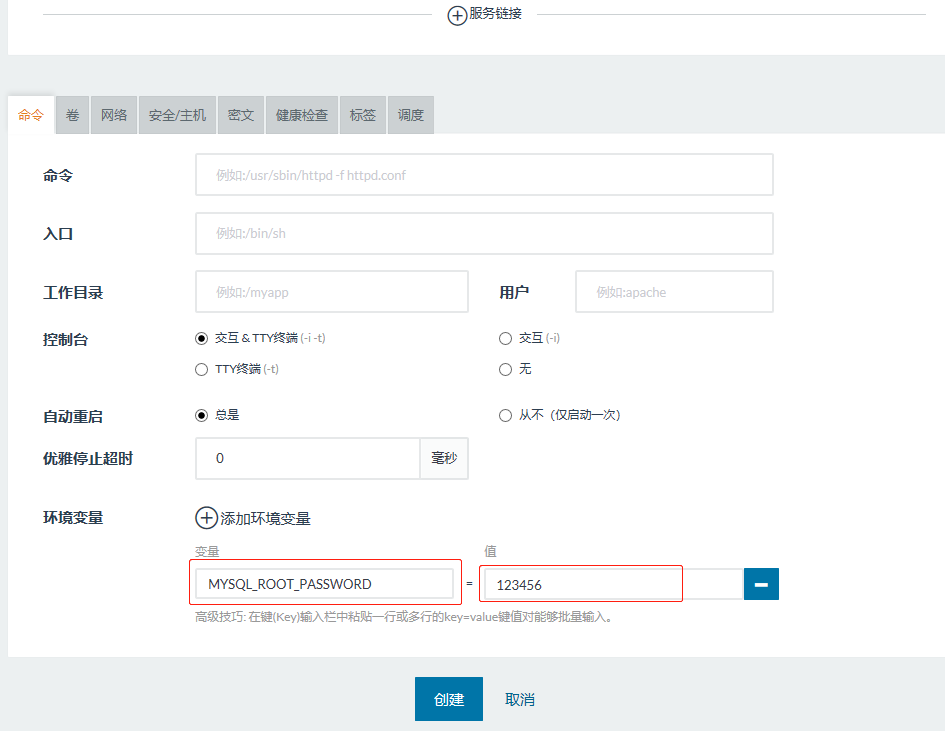Click the 用户 input field

674,292
